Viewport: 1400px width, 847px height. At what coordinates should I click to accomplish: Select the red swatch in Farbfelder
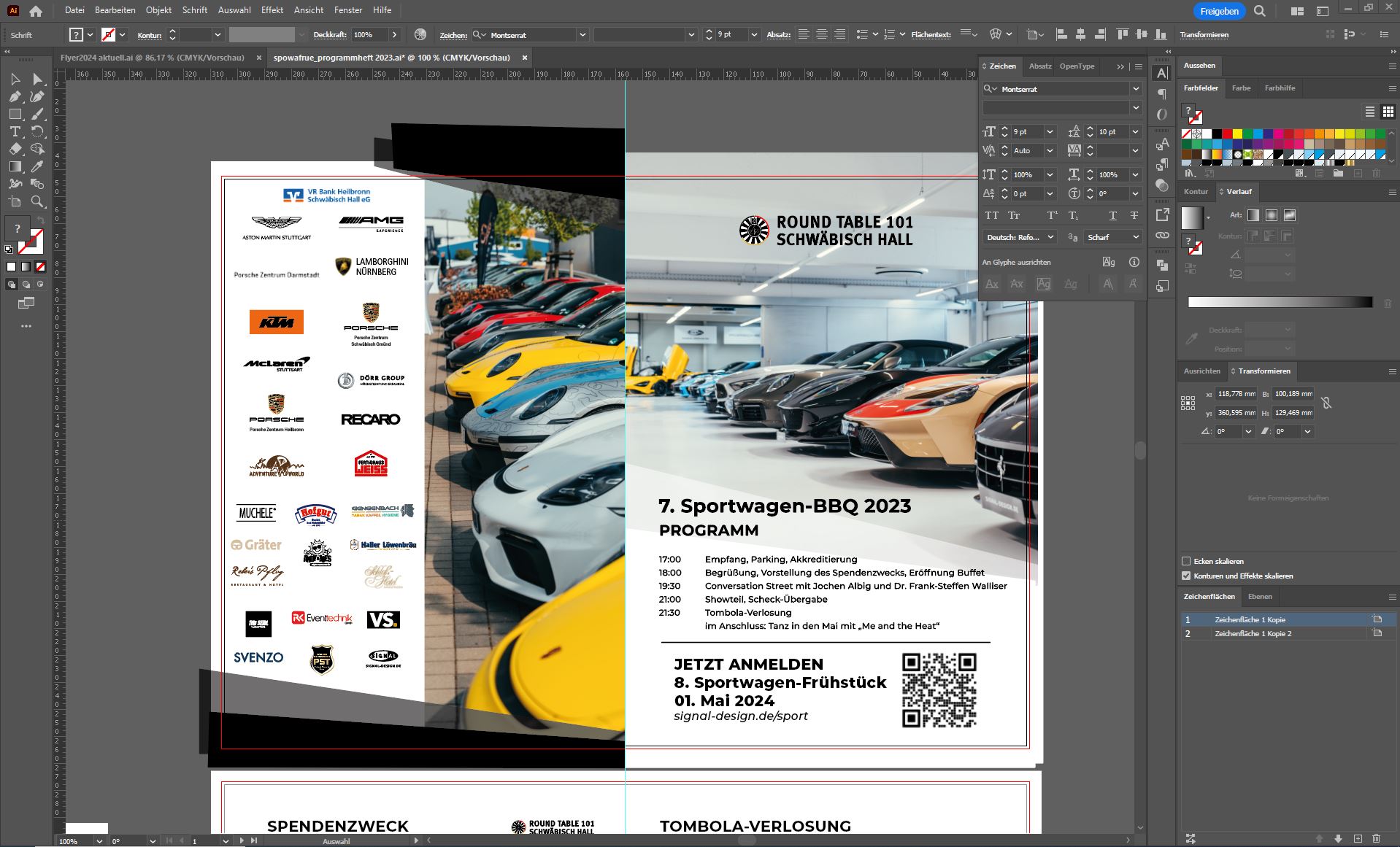click(x=1227, y=134)
